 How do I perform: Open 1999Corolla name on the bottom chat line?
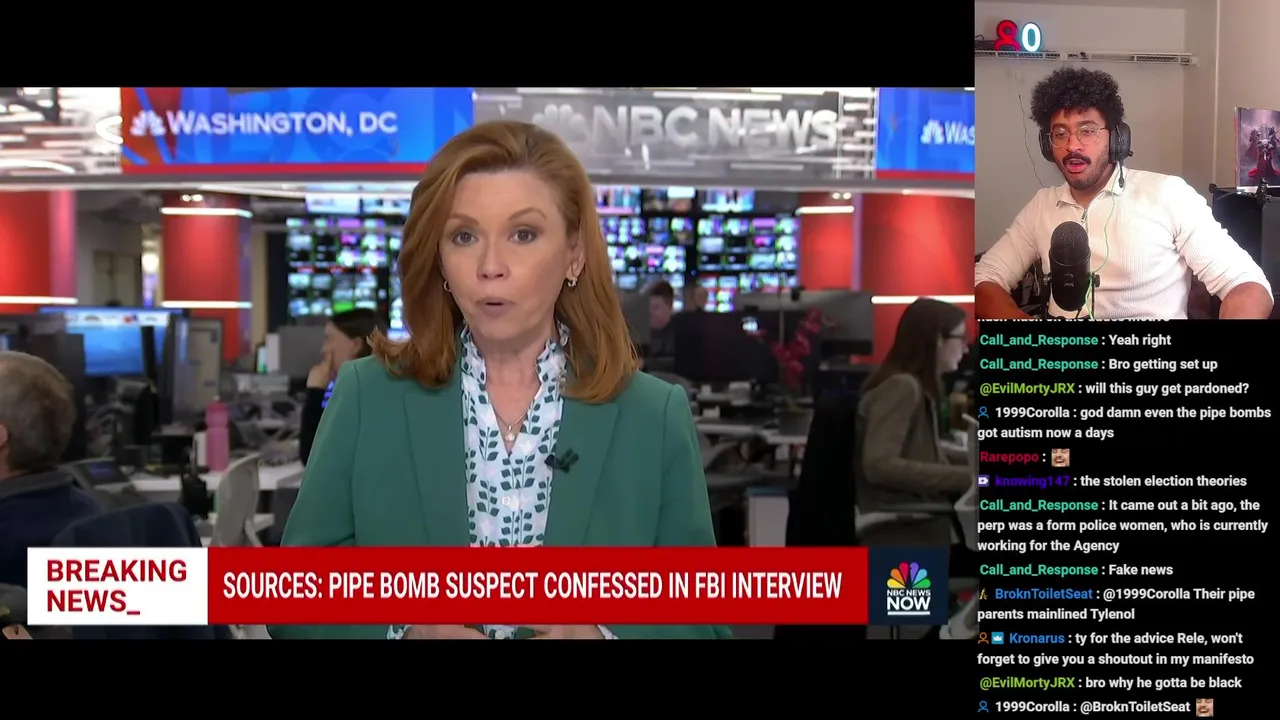[1032, 707]
